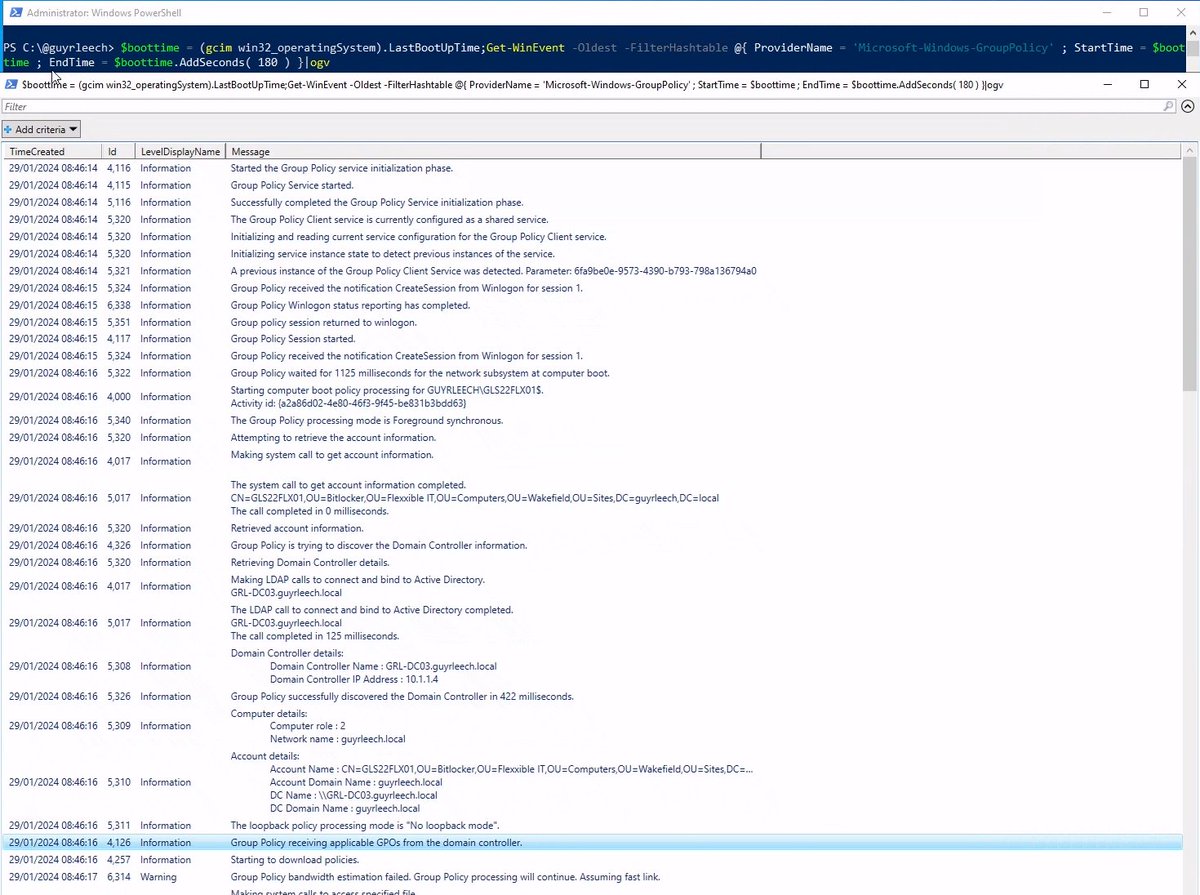Select row 'Attempting to retrieve the account information.'
This screenshot has height=895, width=1200.
[591, 437]
